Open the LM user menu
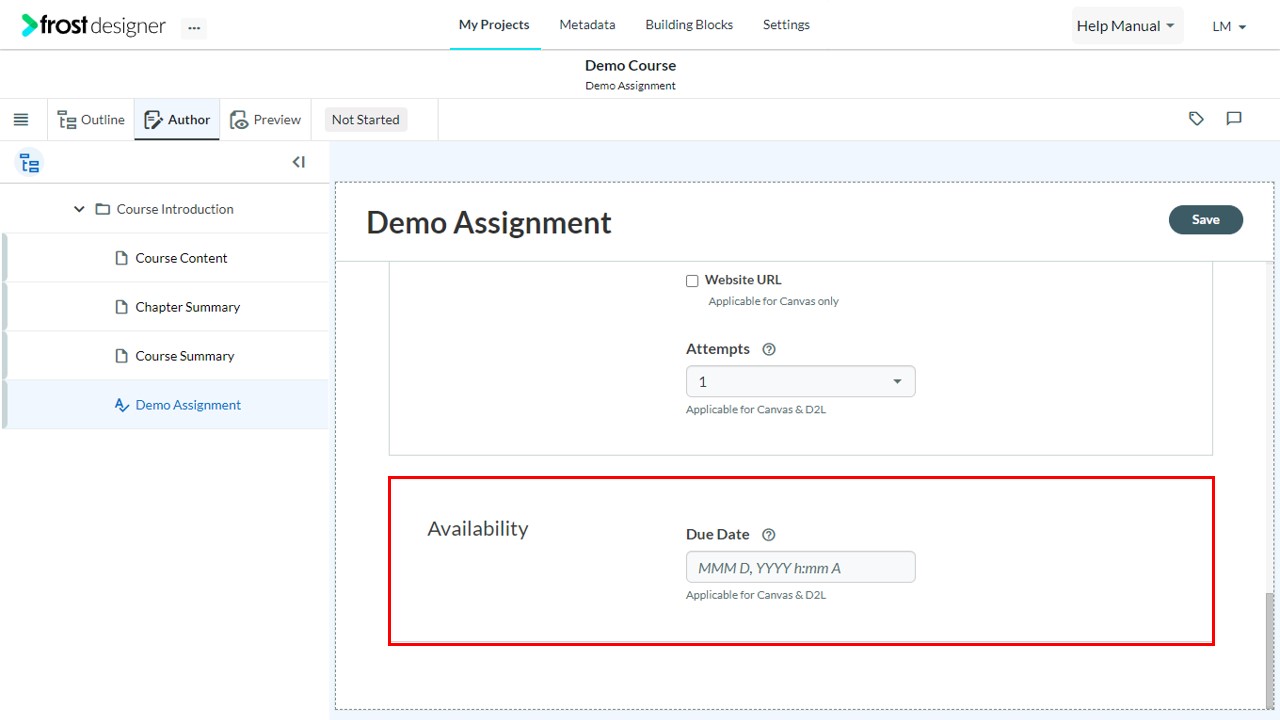 1229,27
